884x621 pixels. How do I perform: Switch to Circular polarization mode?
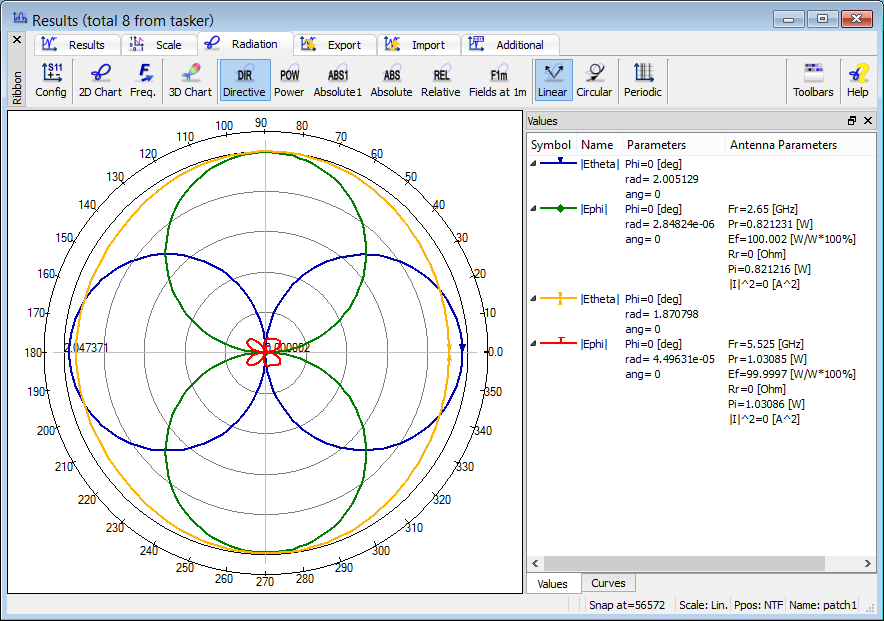tap(594, 81)
